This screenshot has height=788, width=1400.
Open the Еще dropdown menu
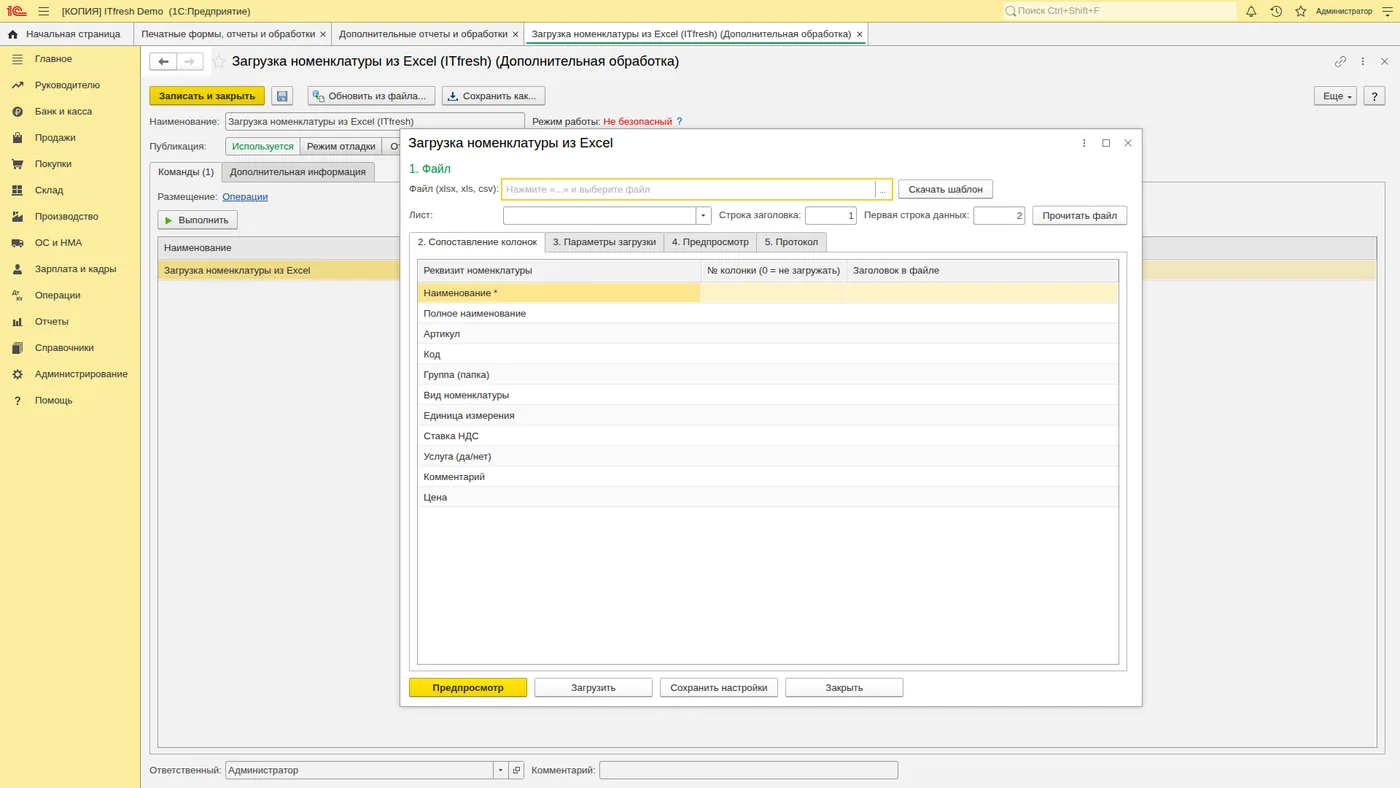[1335, 96]
